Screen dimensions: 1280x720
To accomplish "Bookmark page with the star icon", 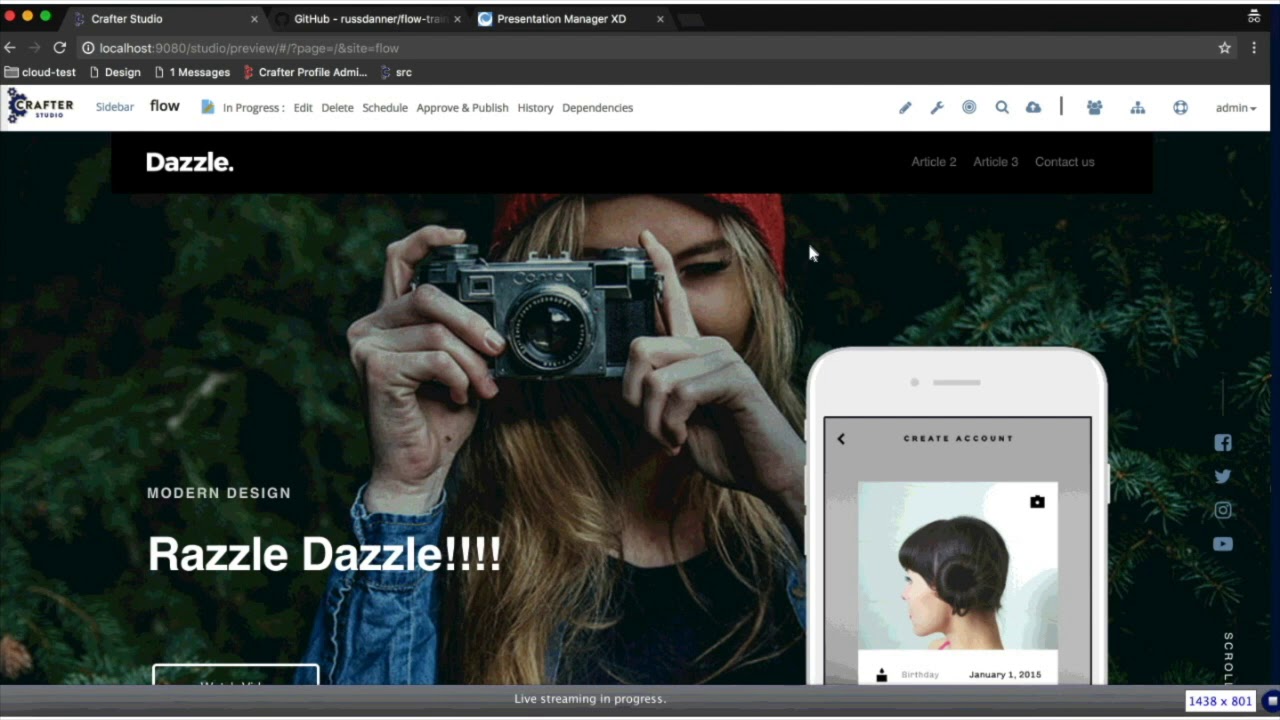I will click(1224, 48).
